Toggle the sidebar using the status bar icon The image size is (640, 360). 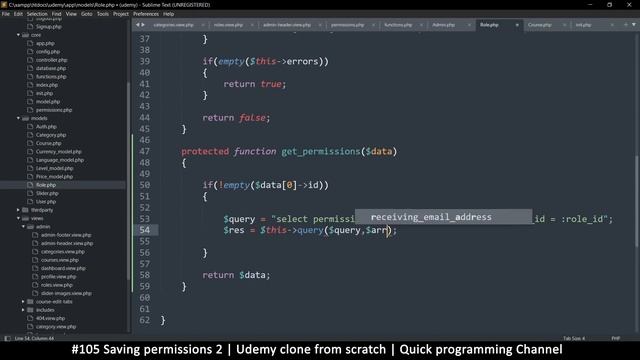tap(7, 338)
